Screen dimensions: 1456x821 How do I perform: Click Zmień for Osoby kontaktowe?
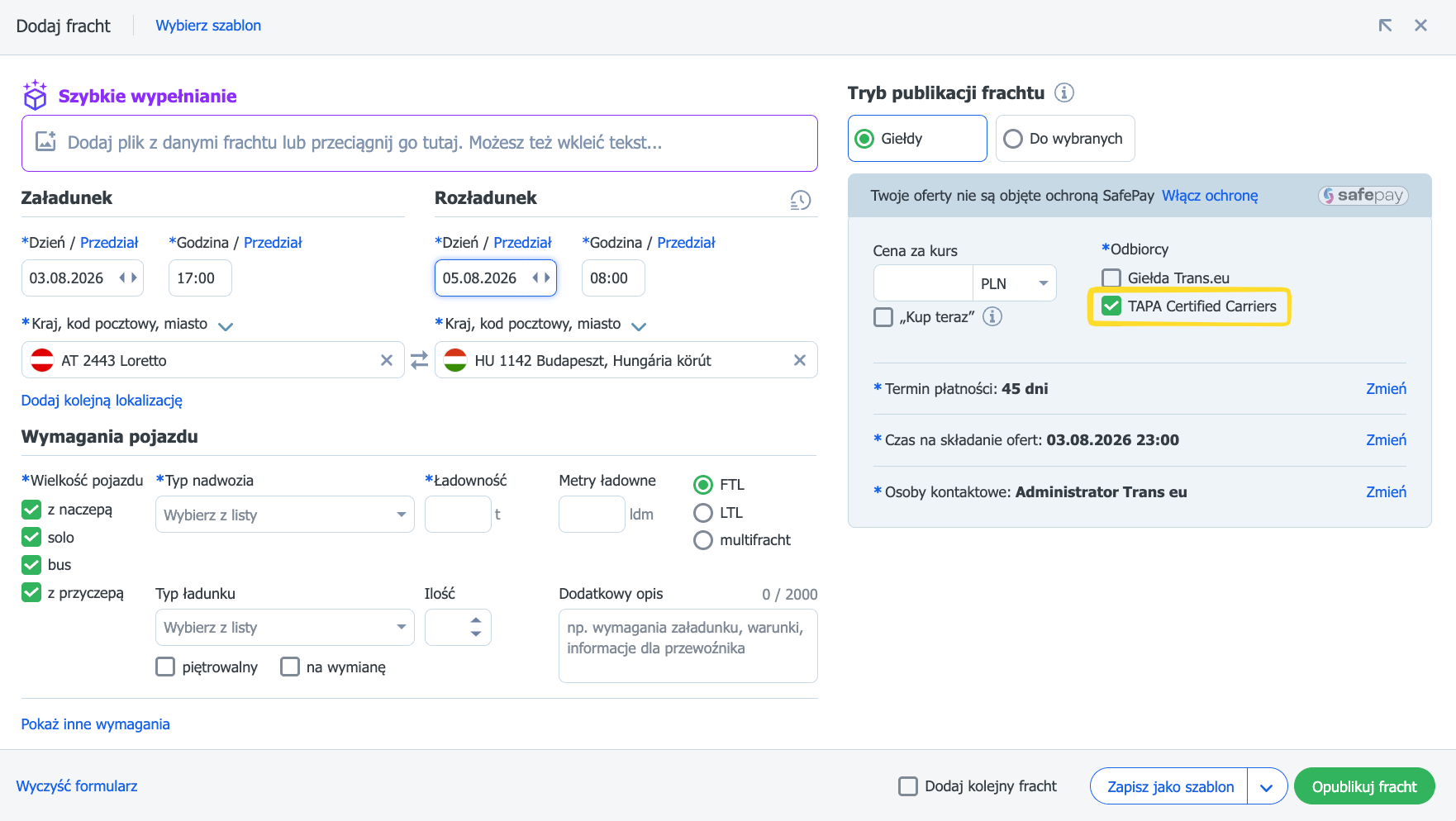1386,492
